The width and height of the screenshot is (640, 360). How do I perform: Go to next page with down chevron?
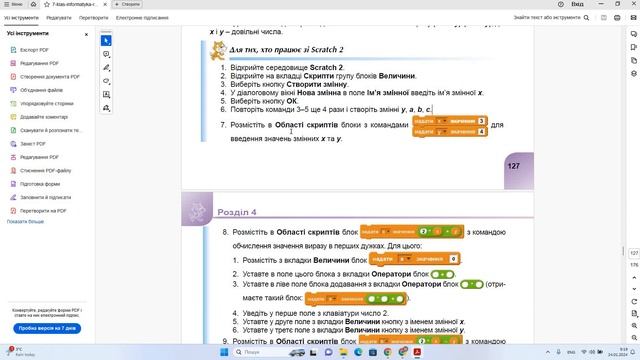634,289
